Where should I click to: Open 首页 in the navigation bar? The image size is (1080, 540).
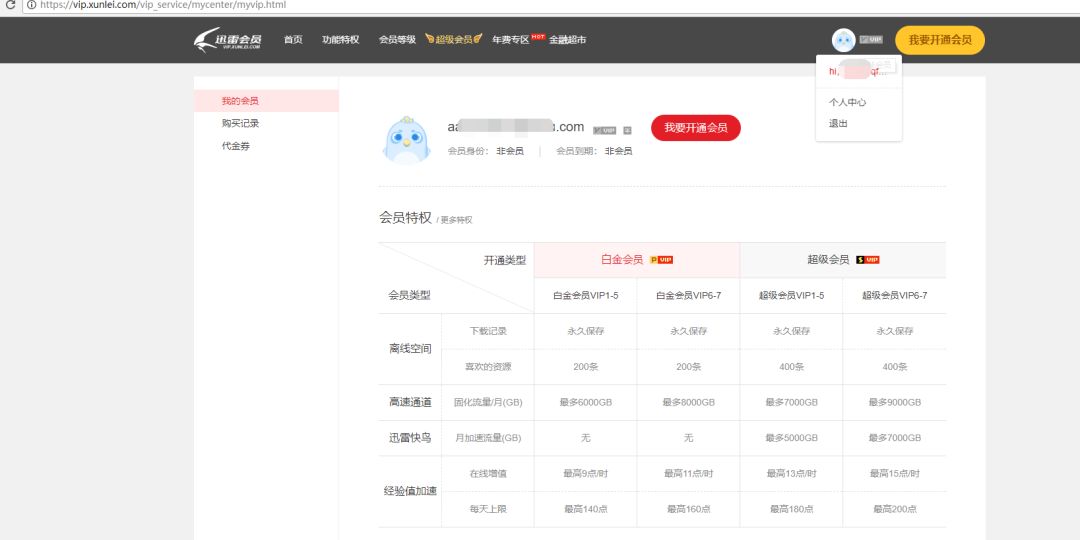[293, 40]
